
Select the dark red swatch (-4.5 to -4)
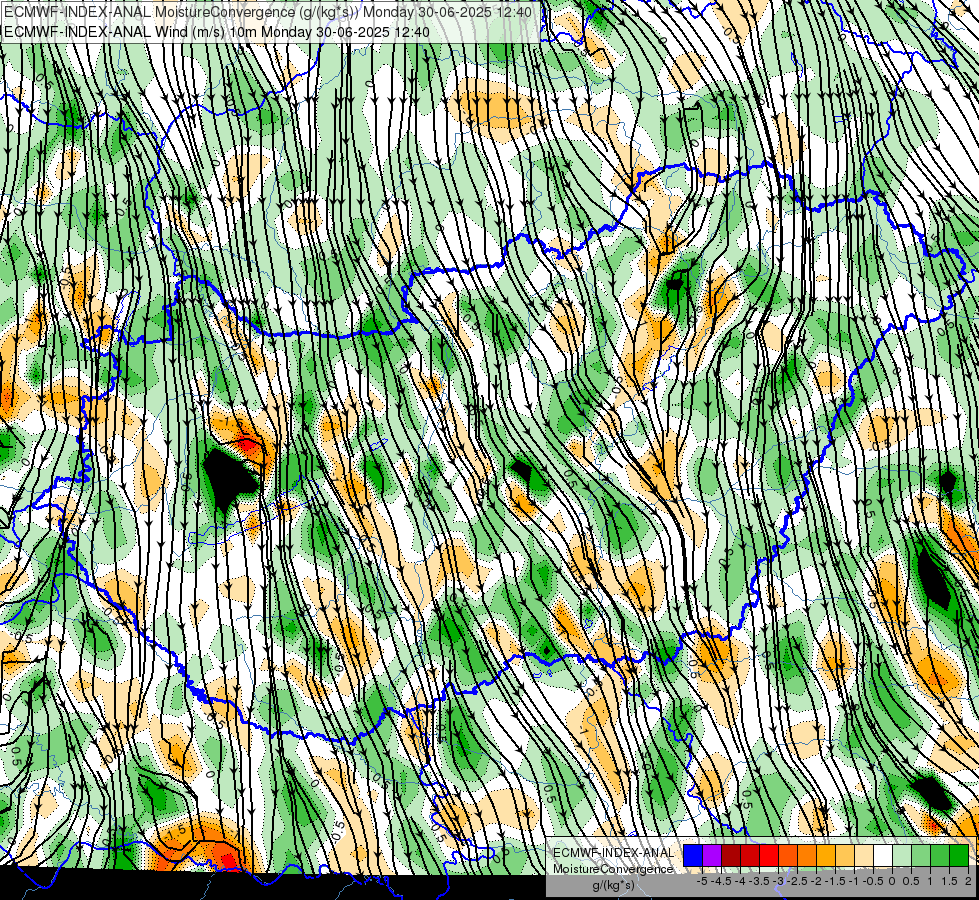[x=731, y=855]
